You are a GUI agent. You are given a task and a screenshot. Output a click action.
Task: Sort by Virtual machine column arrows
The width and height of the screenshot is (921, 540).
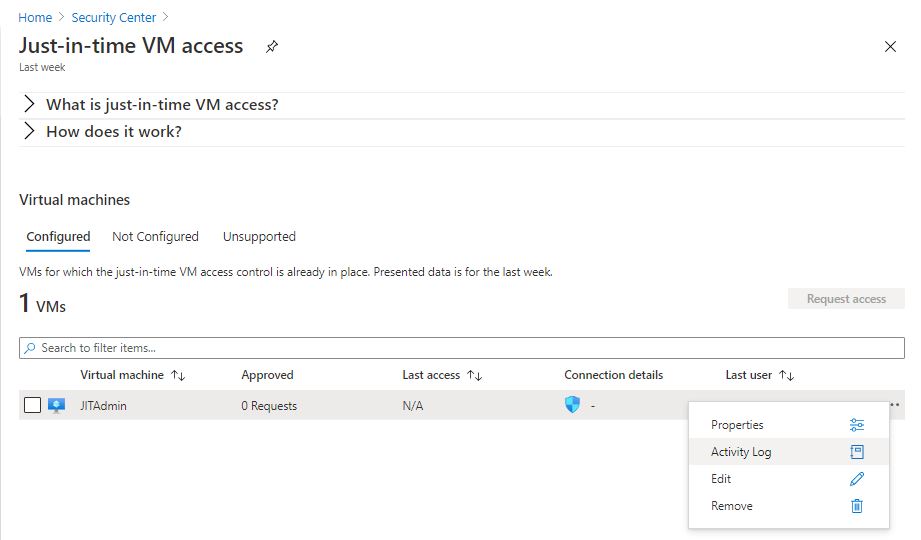[178, 375]
